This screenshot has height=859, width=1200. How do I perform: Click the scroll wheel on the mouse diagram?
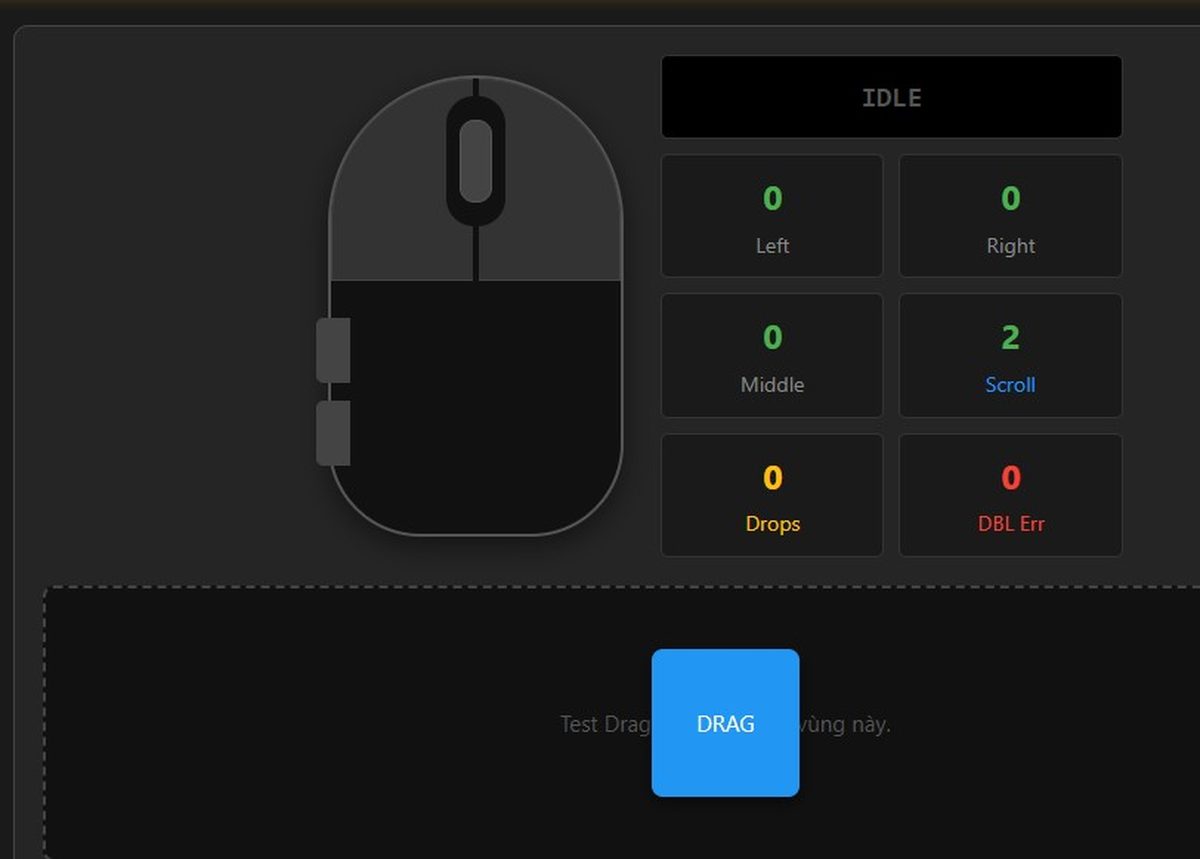pos(475,160)
